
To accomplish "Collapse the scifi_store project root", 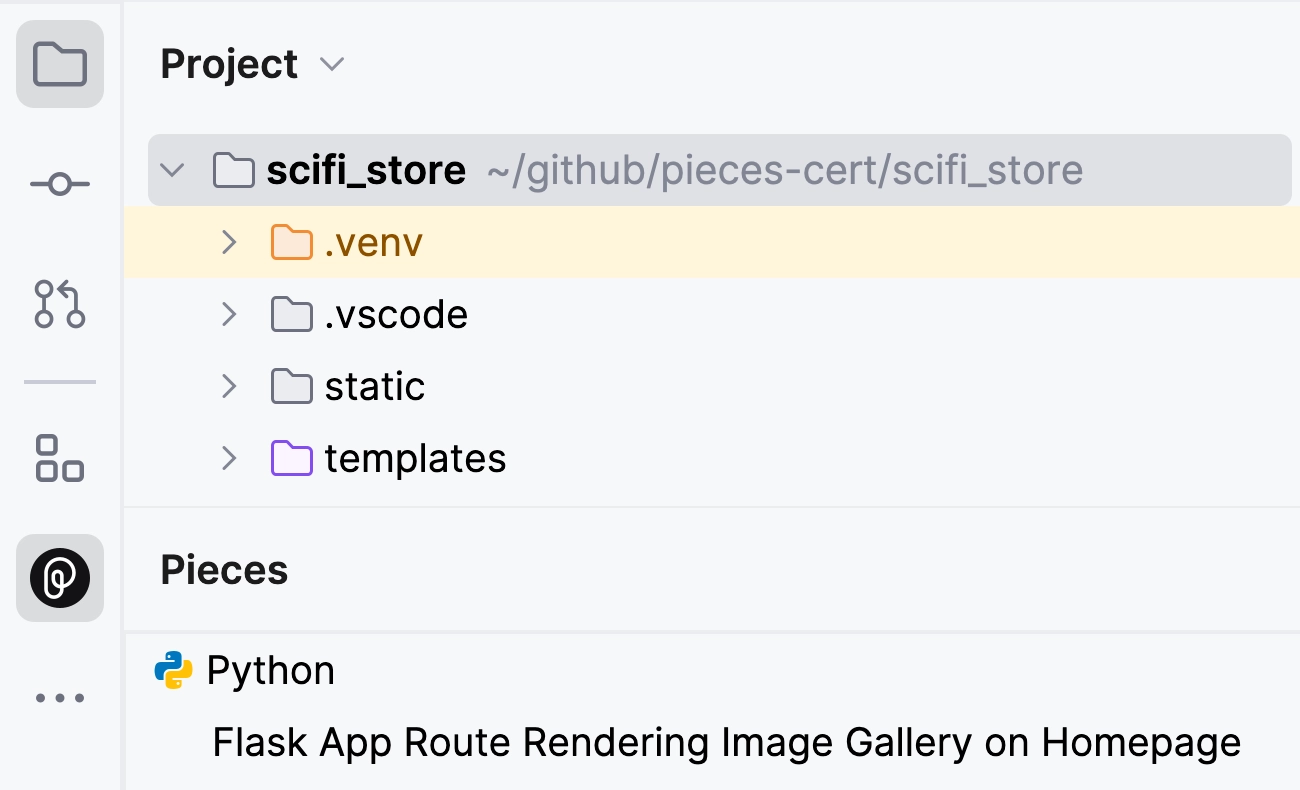I will pyautogui.click(x=172, y=170).
